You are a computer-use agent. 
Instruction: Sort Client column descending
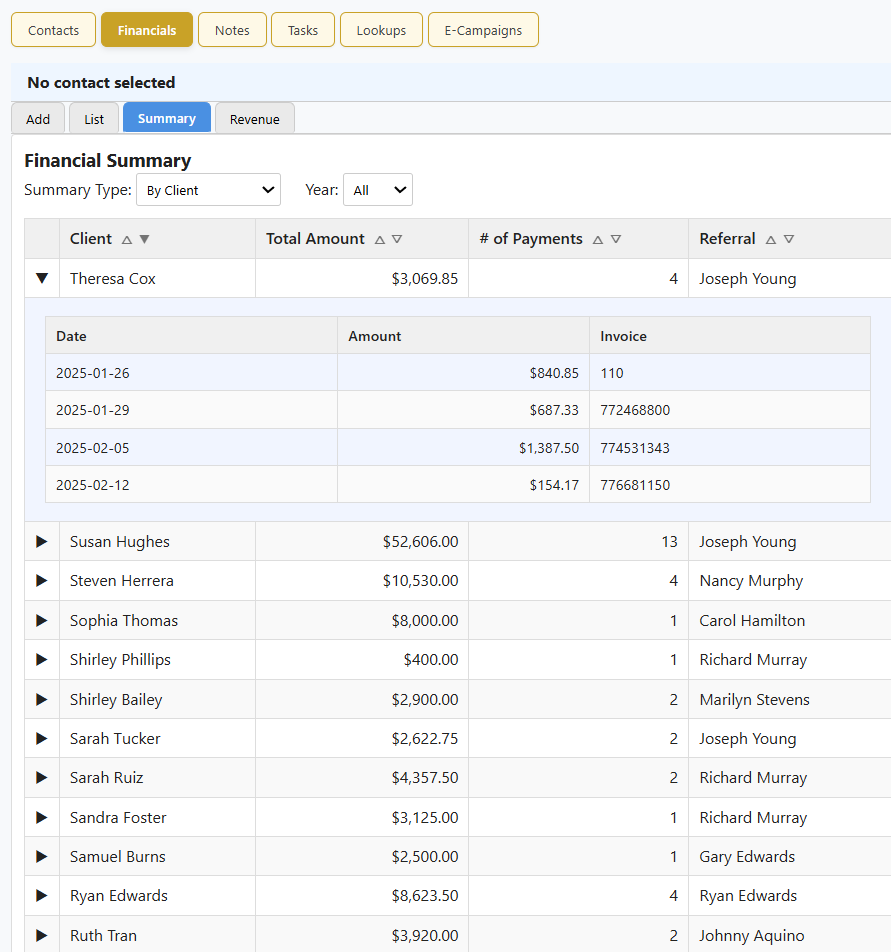pos(144,240)
